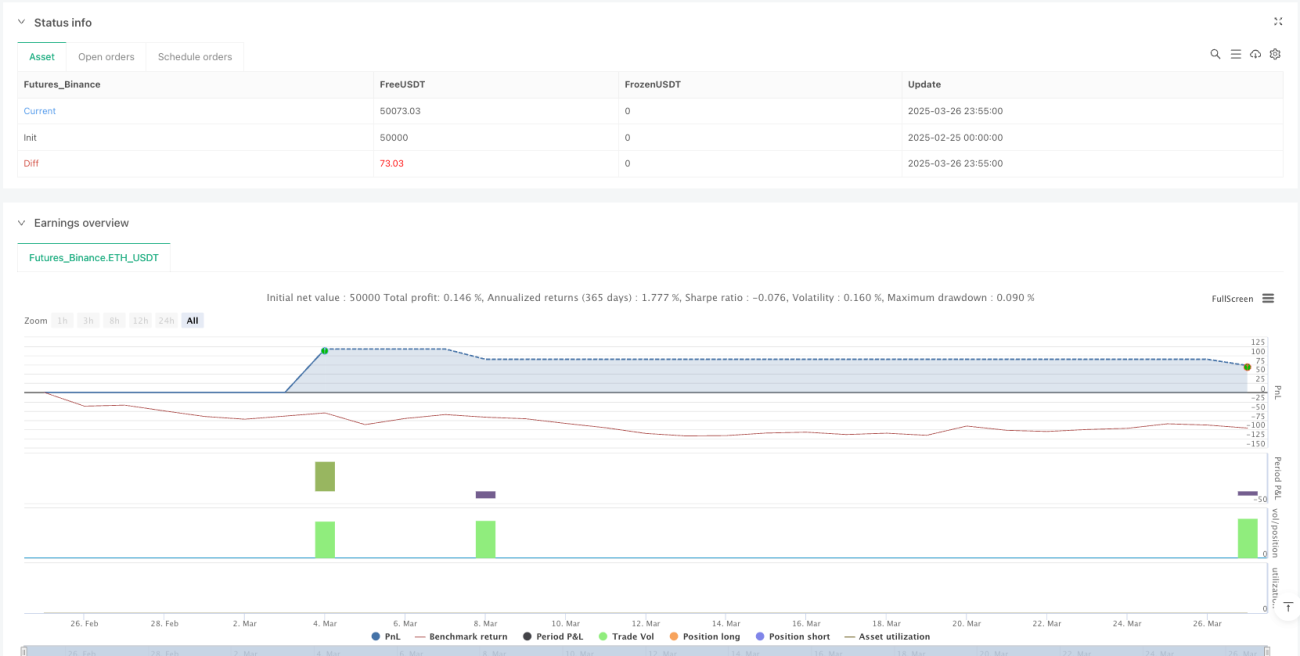This screenshot has width=1300, height=656.
Task: Open the chart hamburger menu next to FullScreen
Action: [x=1268, y=298]
